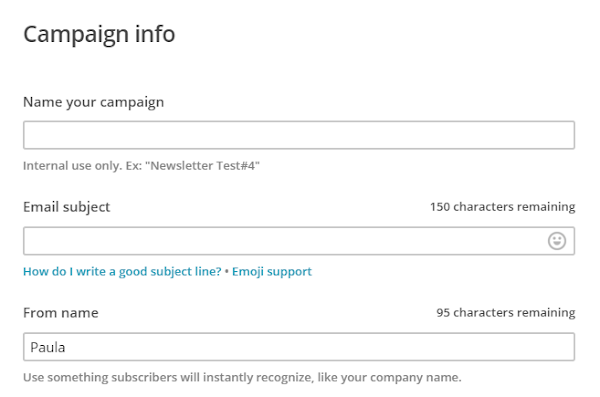Screen dimensions: 600x397
Task: Click the hint about subscribers recognizing your name
Action: tap(242, 377)
